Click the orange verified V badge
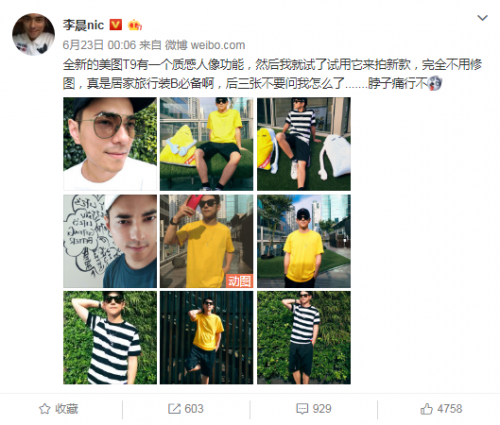The height and width of the screenshot is (425, 500). 116,25
